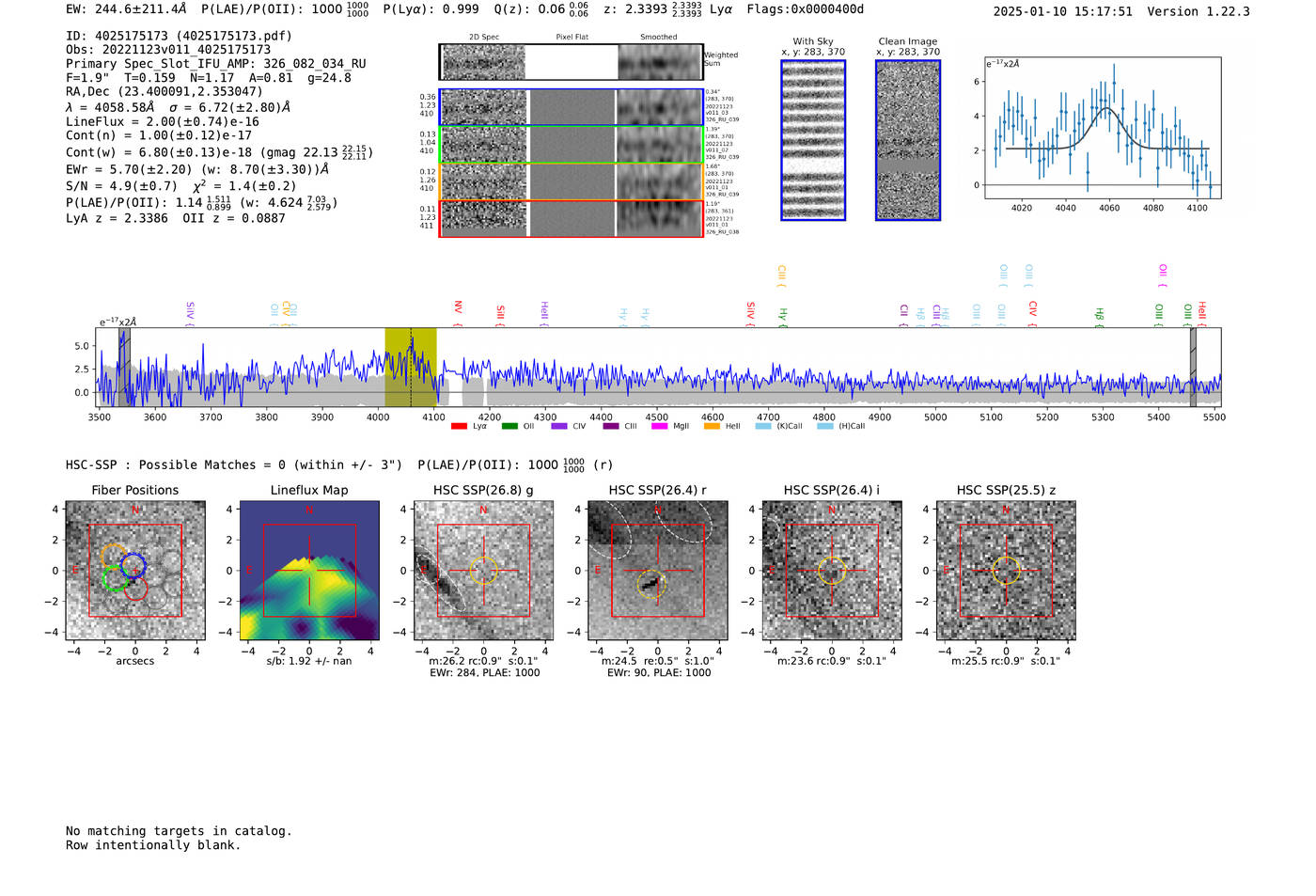Viewport: 1316px width, 896px height.
Task: Select the HSC SSP(26.4) r cutout
Action: [x=658, y=571]
